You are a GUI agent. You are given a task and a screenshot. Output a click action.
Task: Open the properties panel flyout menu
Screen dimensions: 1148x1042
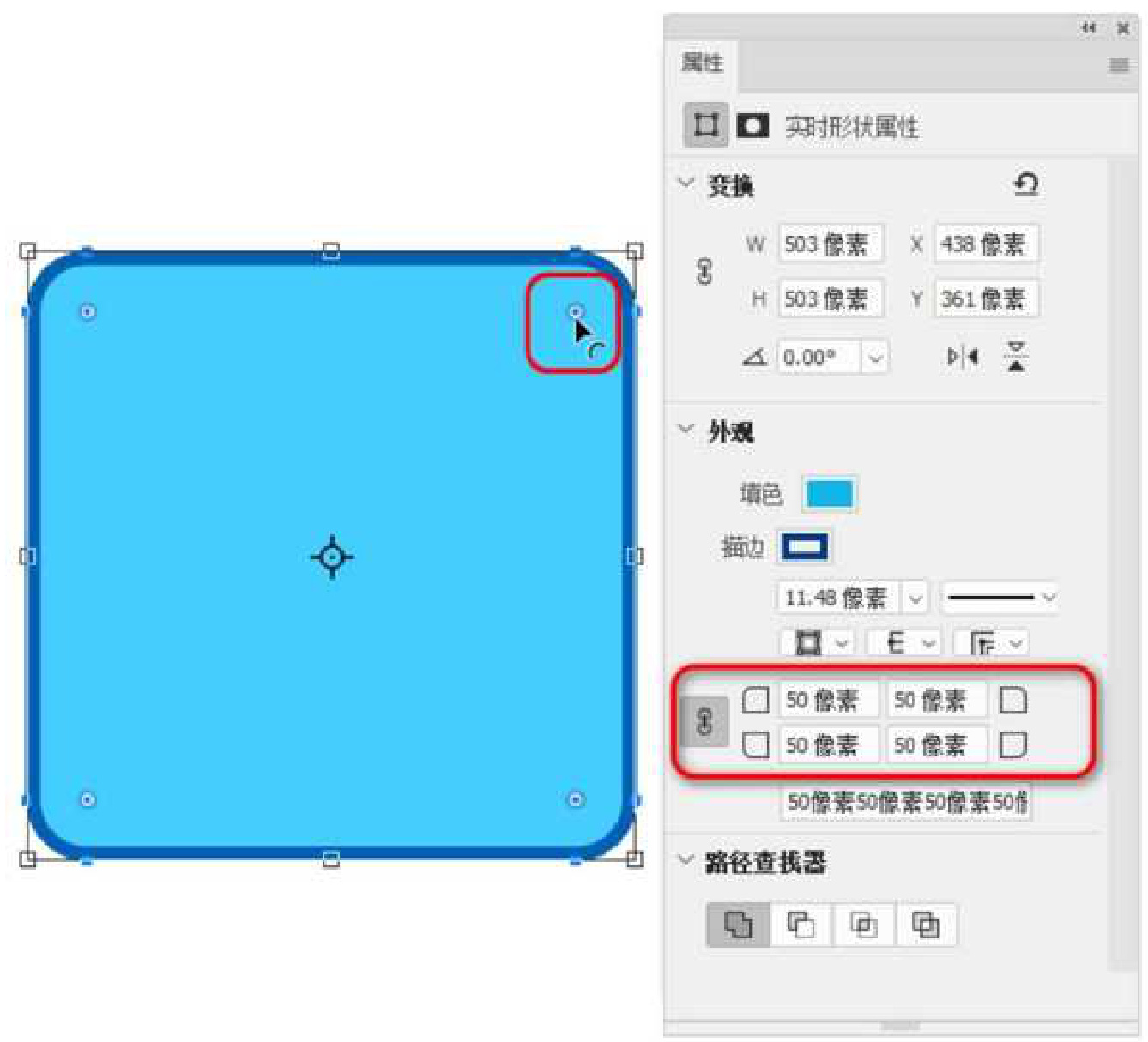1119,65
